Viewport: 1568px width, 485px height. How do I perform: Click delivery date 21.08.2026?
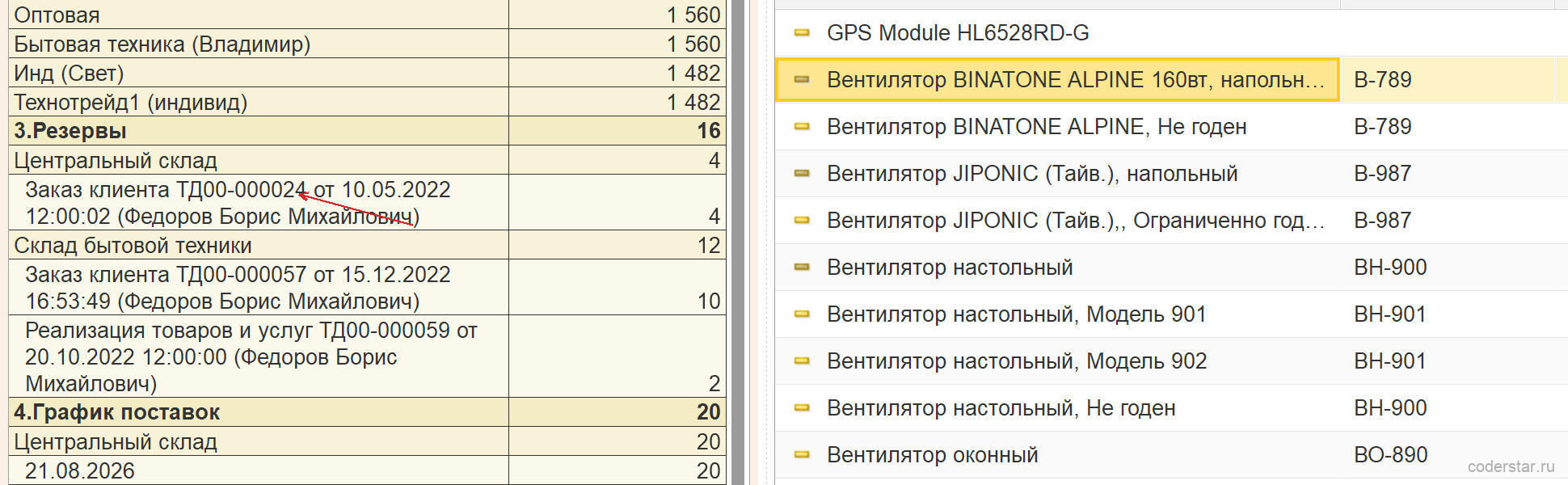point(79,470)
